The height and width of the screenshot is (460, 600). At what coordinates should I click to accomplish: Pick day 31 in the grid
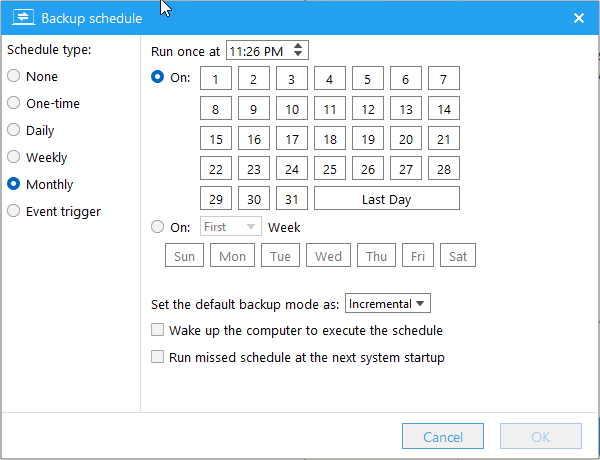pyautogui.click(x=291, y=199)
